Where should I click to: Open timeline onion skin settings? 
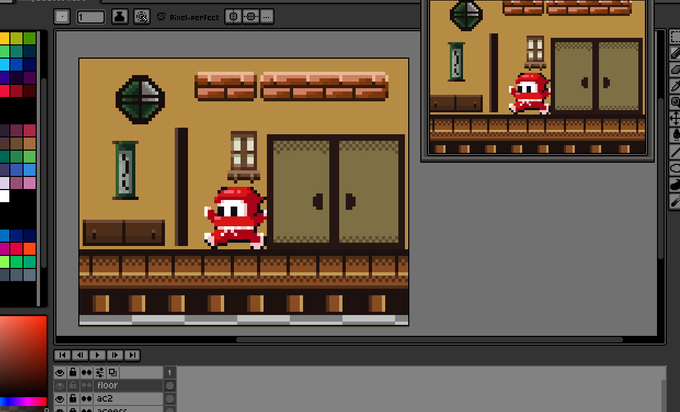(x=100, y=373)
